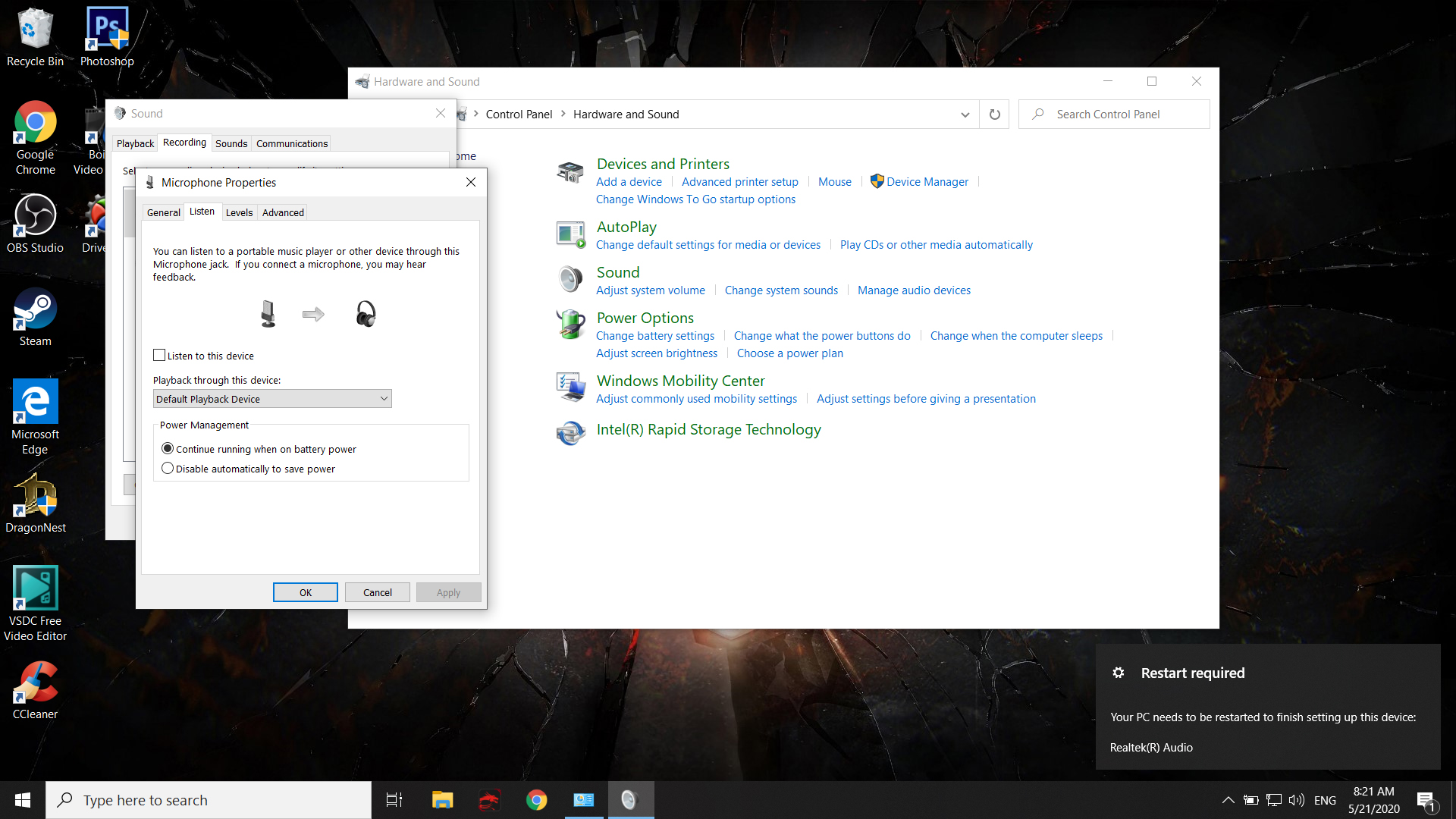Switch to the Control Panel taskbar button
The height and width of the screenshot is (819, 1456).
584,800
